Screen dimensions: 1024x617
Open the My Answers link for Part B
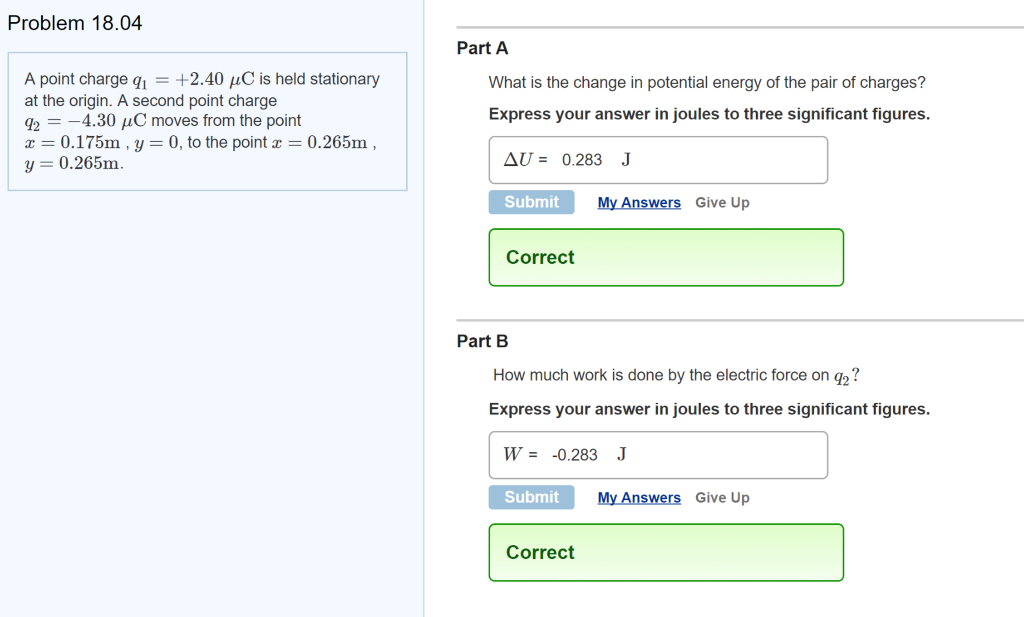[x=639, y=497]
